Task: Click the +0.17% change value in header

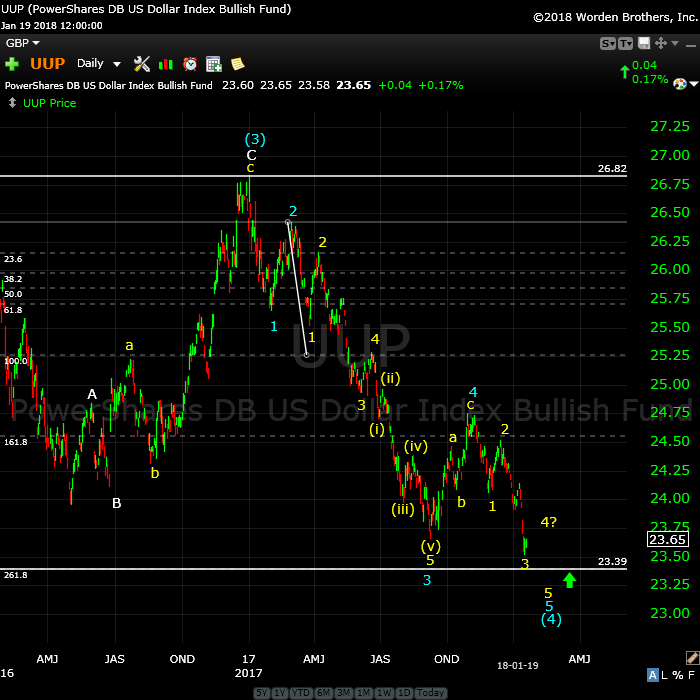Action: pos(441,85)
